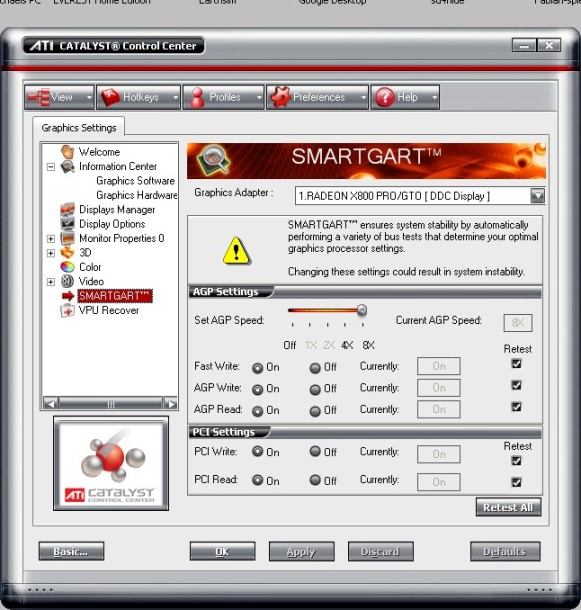
Task: Click the Displays Manager icon
Action: [67, 209]
